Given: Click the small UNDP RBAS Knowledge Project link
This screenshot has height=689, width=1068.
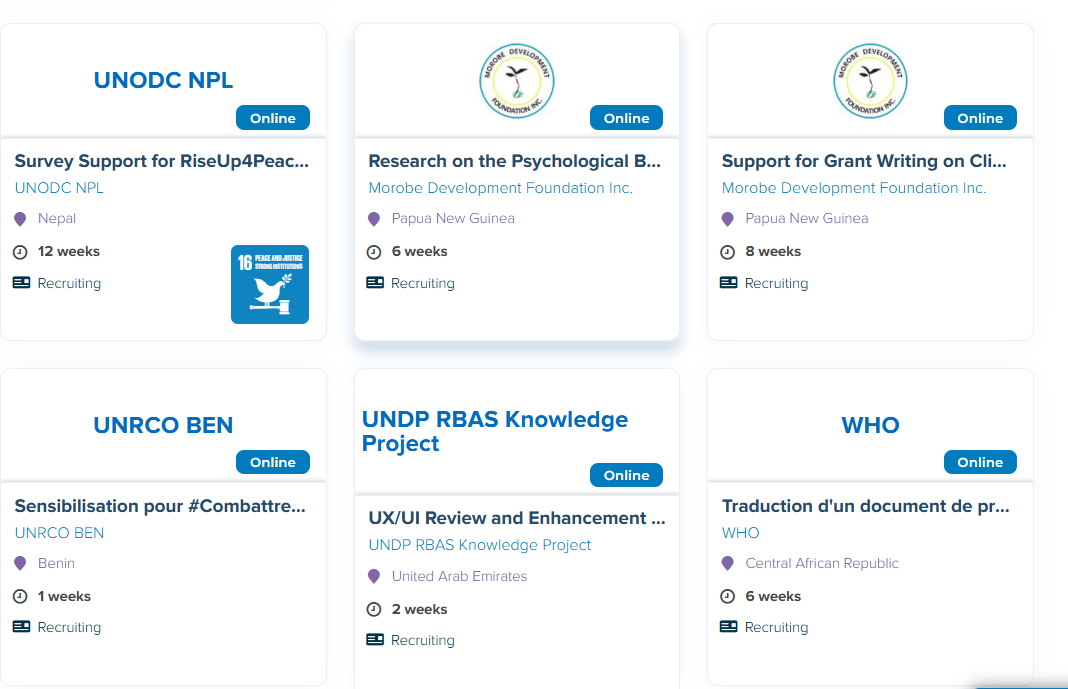Looking at the screenshot, I should coord(480,545).
